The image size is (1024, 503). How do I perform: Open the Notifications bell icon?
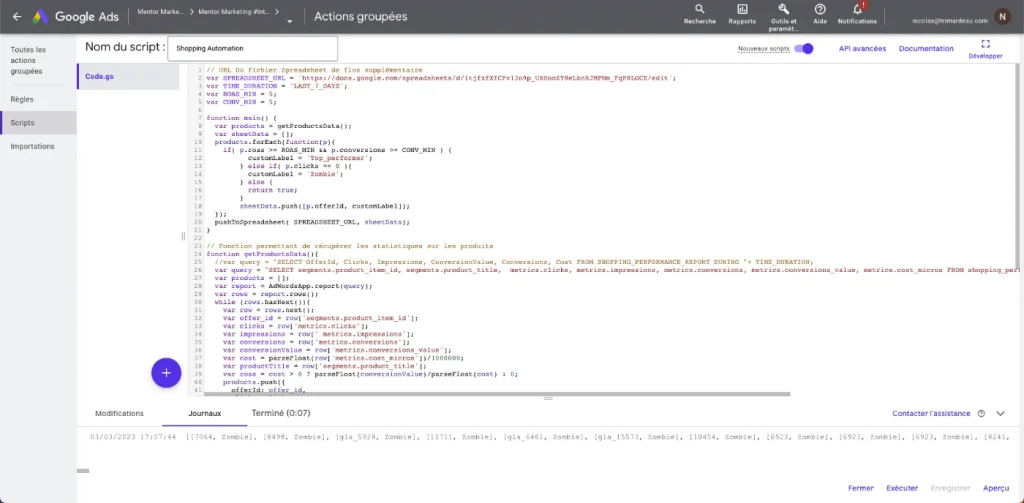[857, 9]
